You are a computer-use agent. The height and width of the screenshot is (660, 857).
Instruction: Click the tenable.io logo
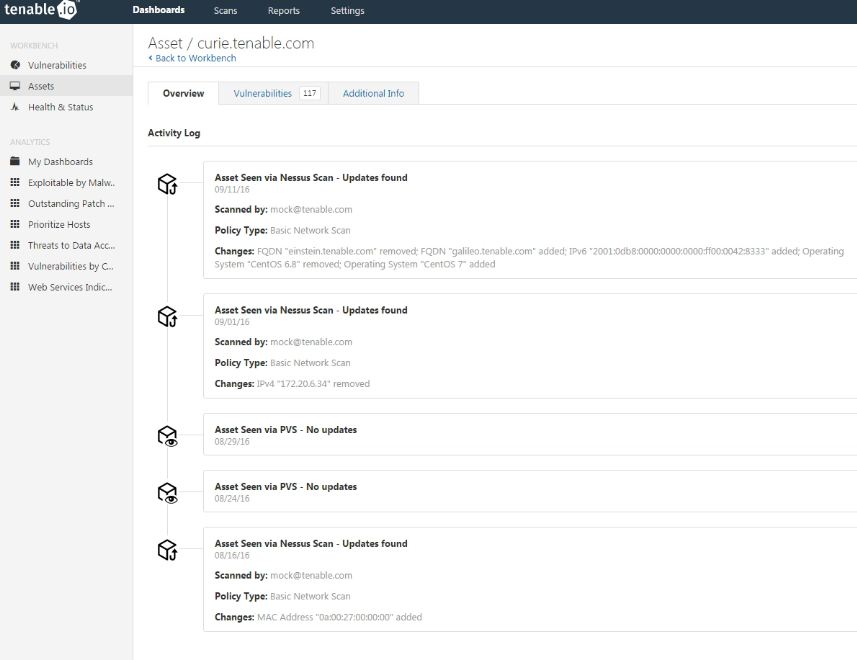click(41, 9)
